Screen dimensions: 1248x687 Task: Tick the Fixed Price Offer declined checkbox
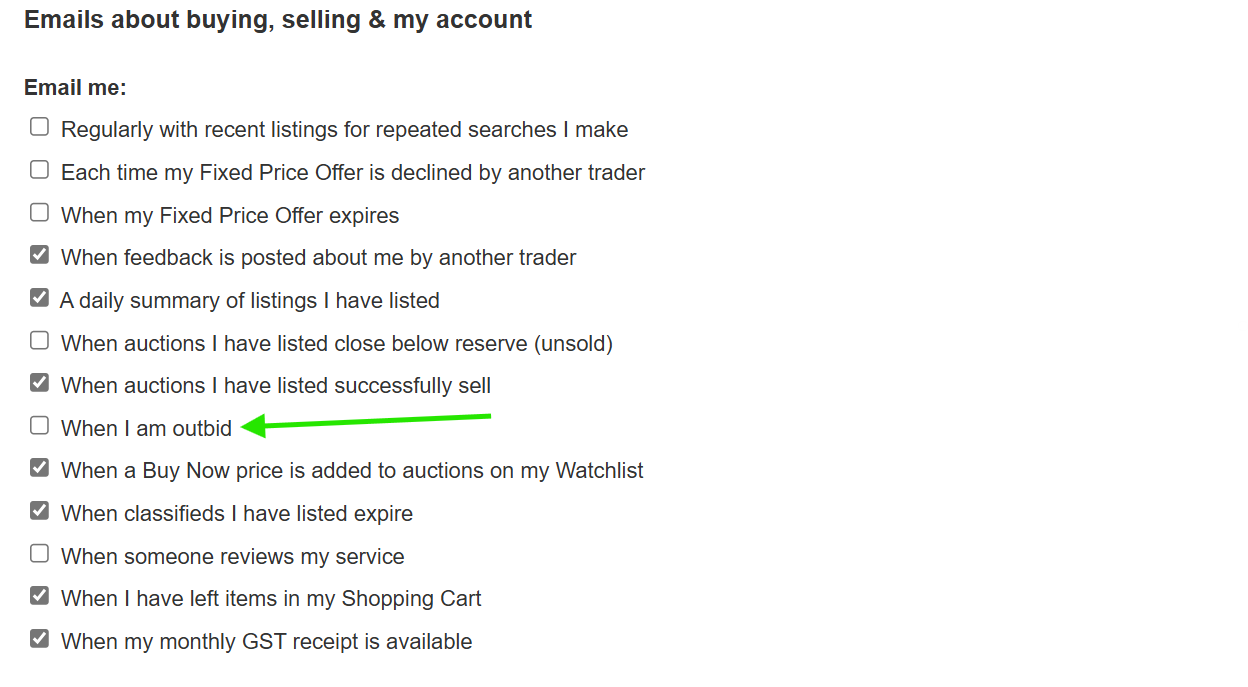39,170
